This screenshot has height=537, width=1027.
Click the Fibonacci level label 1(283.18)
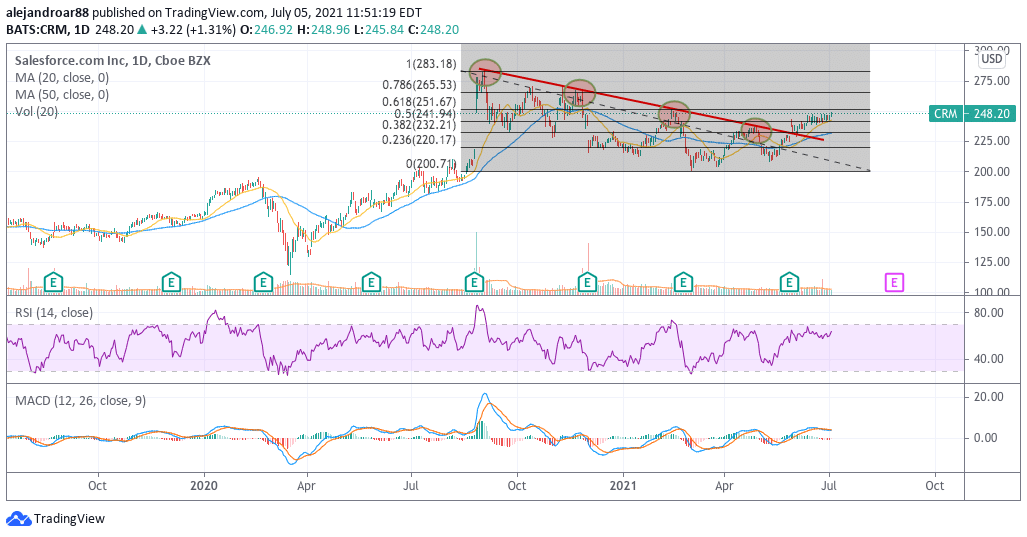pos(431,64)
